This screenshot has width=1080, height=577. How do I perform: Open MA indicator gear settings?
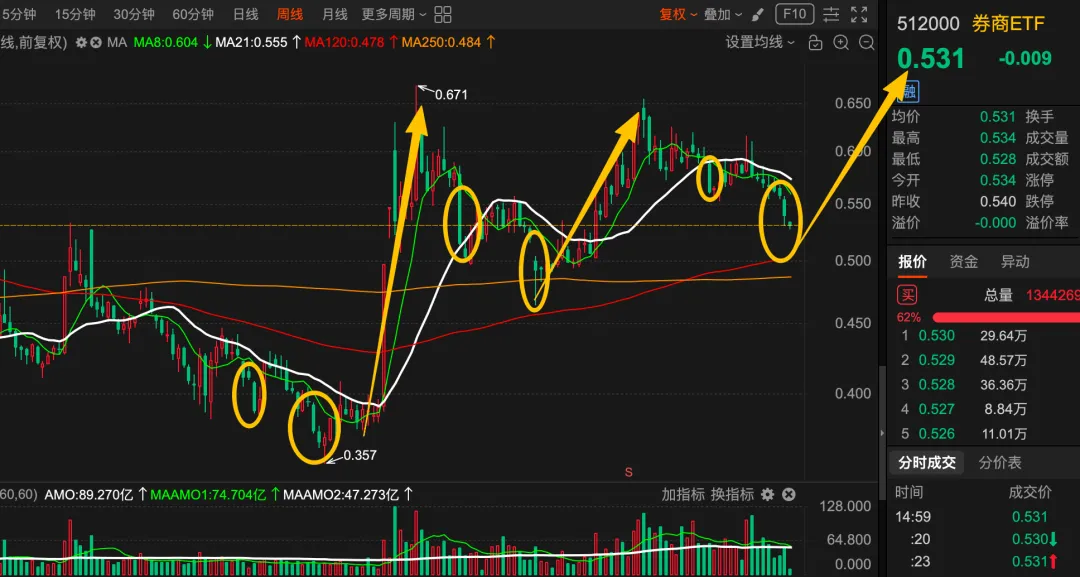point(81,43)
